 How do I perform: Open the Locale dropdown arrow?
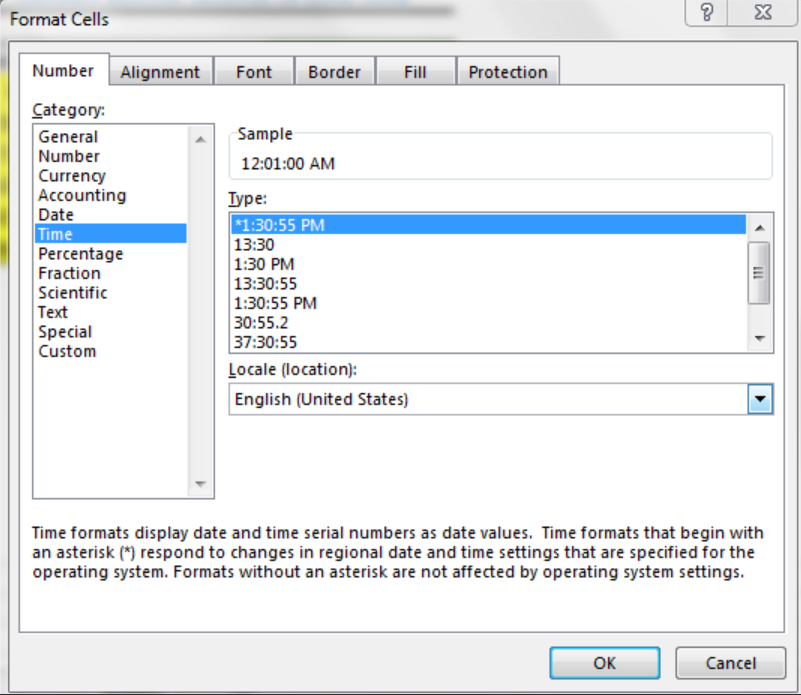[762, 398]
